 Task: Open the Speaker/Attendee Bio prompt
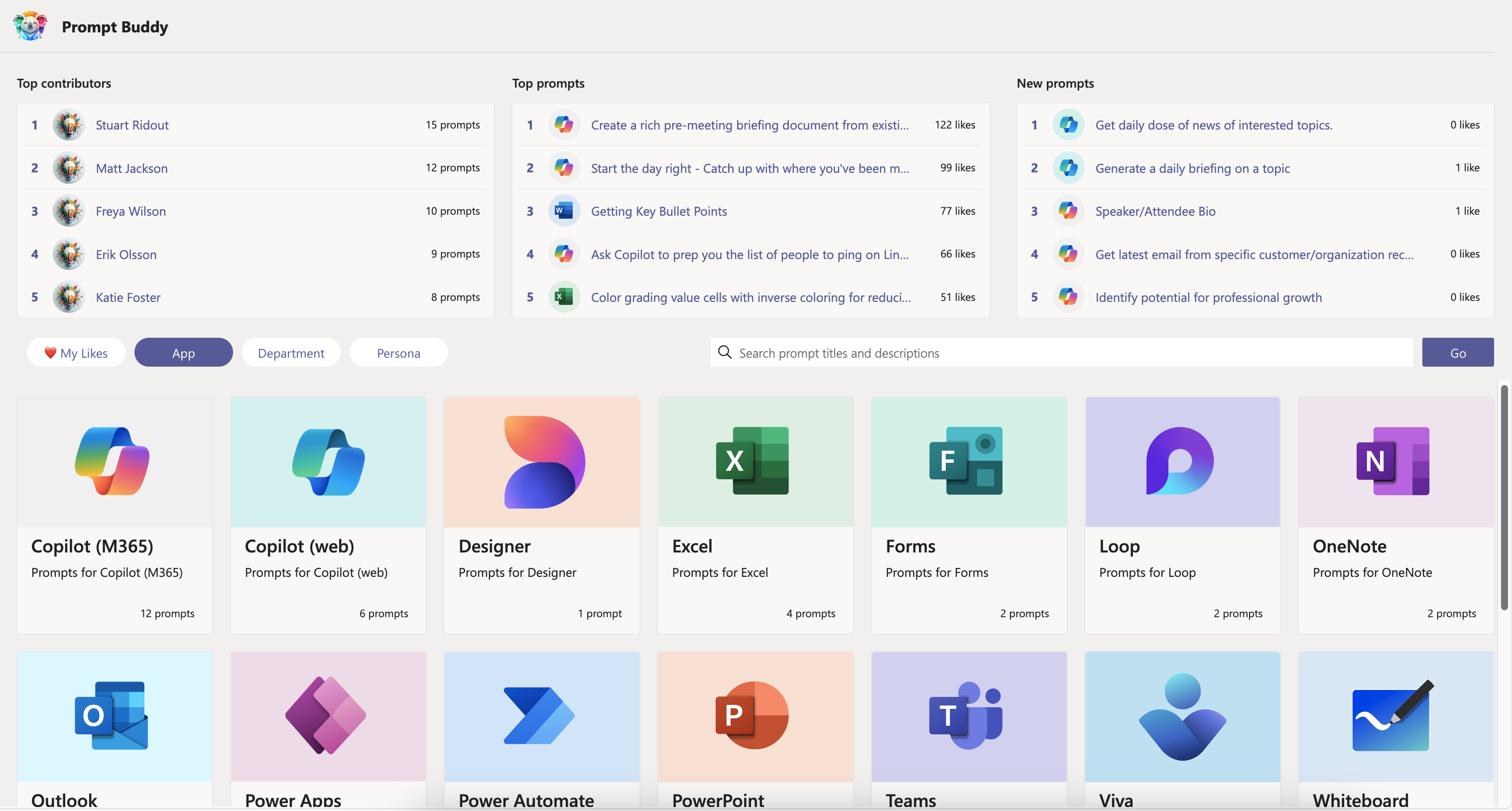(x=1154, y=211)
